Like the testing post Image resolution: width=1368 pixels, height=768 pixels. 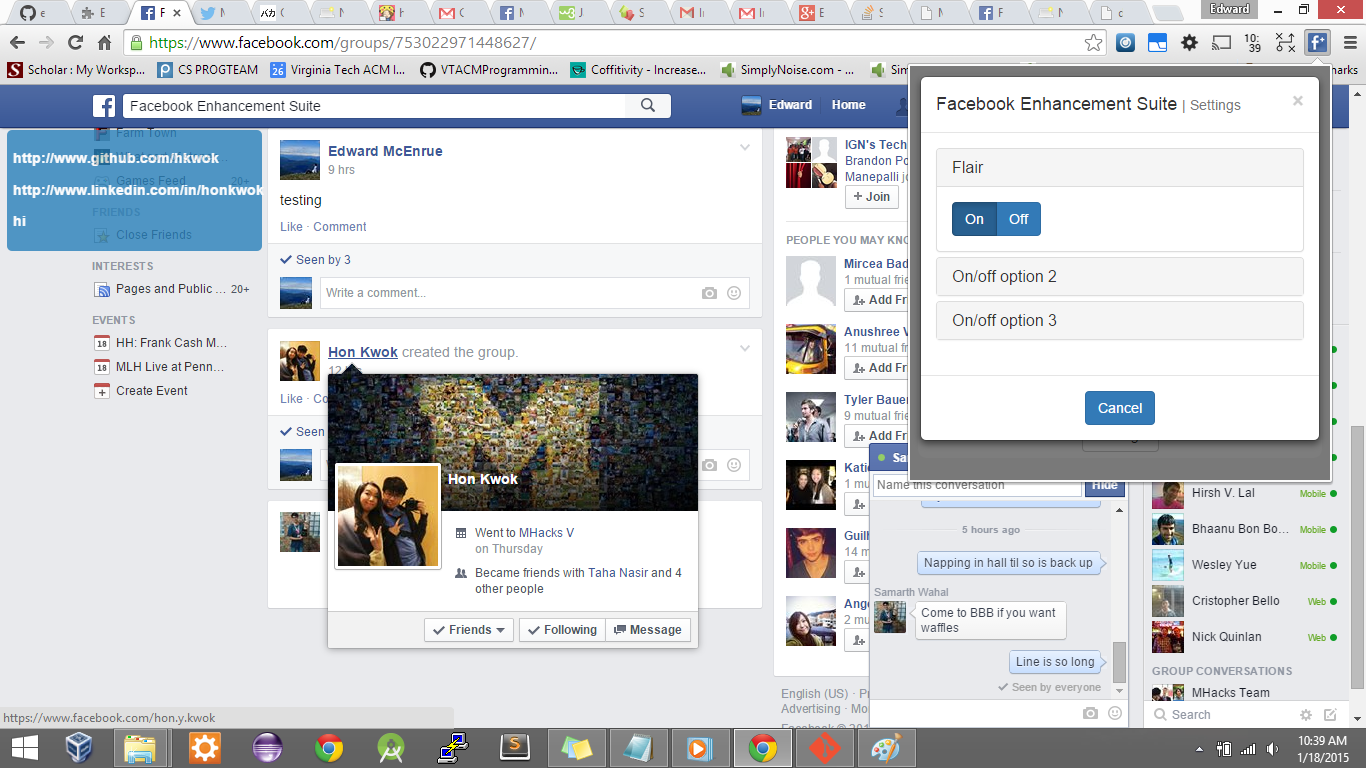291,227
